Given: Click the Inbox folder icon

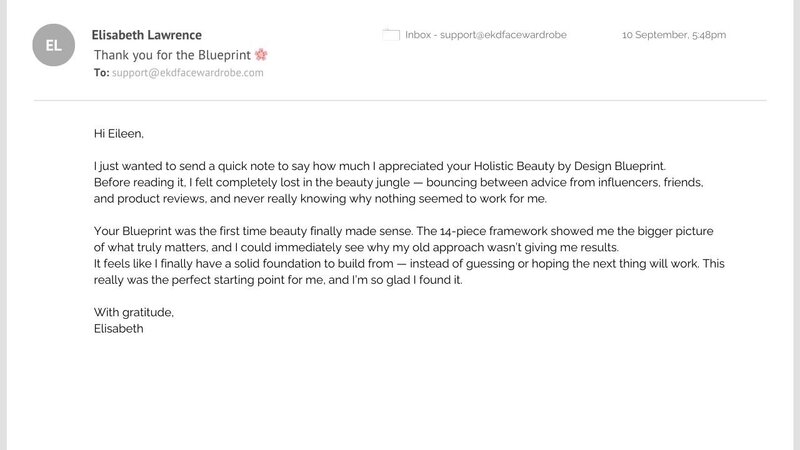Looking at the screenshot, I should tap(391, 35).
